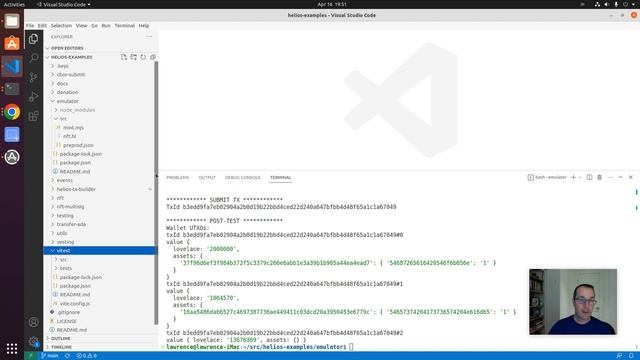Screen dimensions: 640x360
Task: Open Google Chrome from dock
Action: [x=12, y=112]
